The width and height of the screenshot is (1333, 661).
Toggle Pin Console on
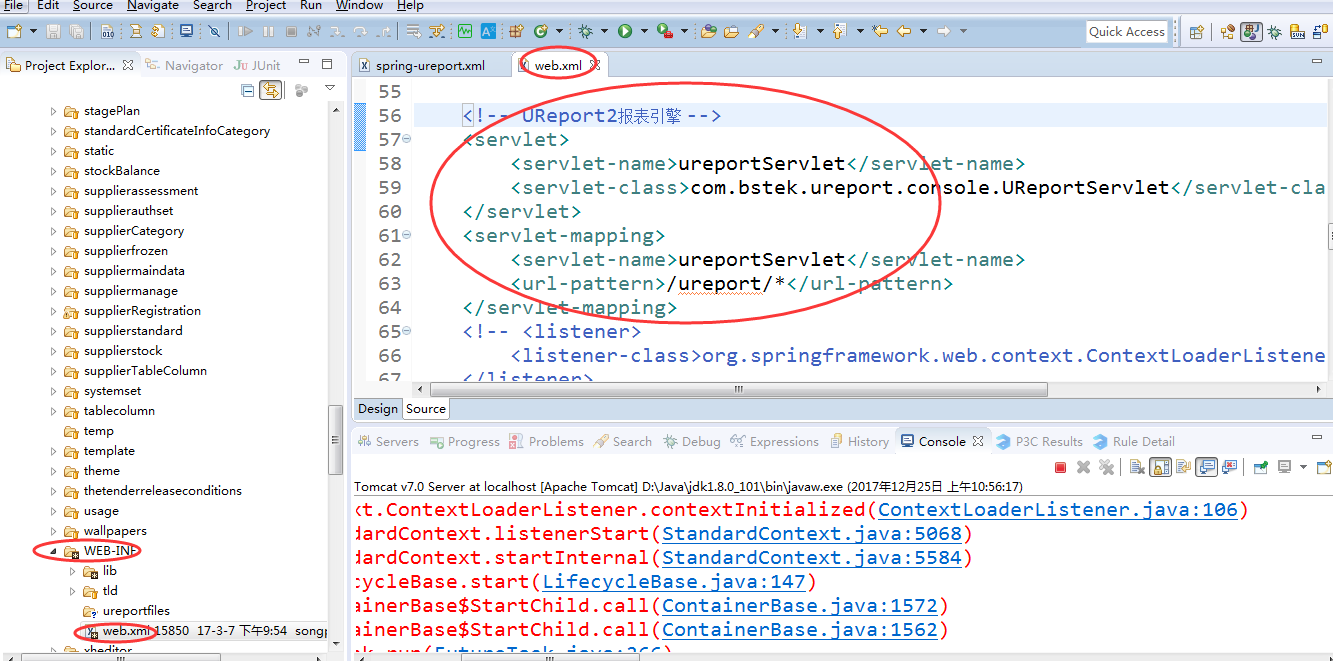[x=1259, y=466]
